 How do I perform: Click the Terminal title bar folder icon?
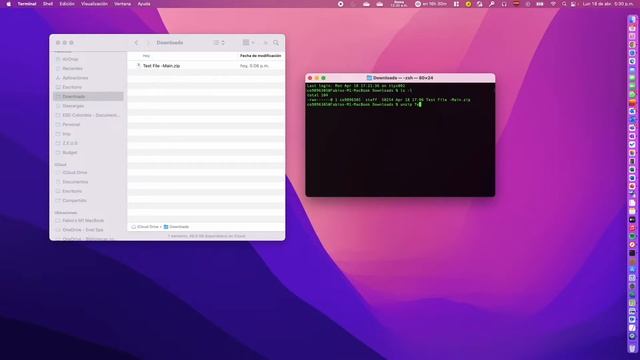coord(369,78)
